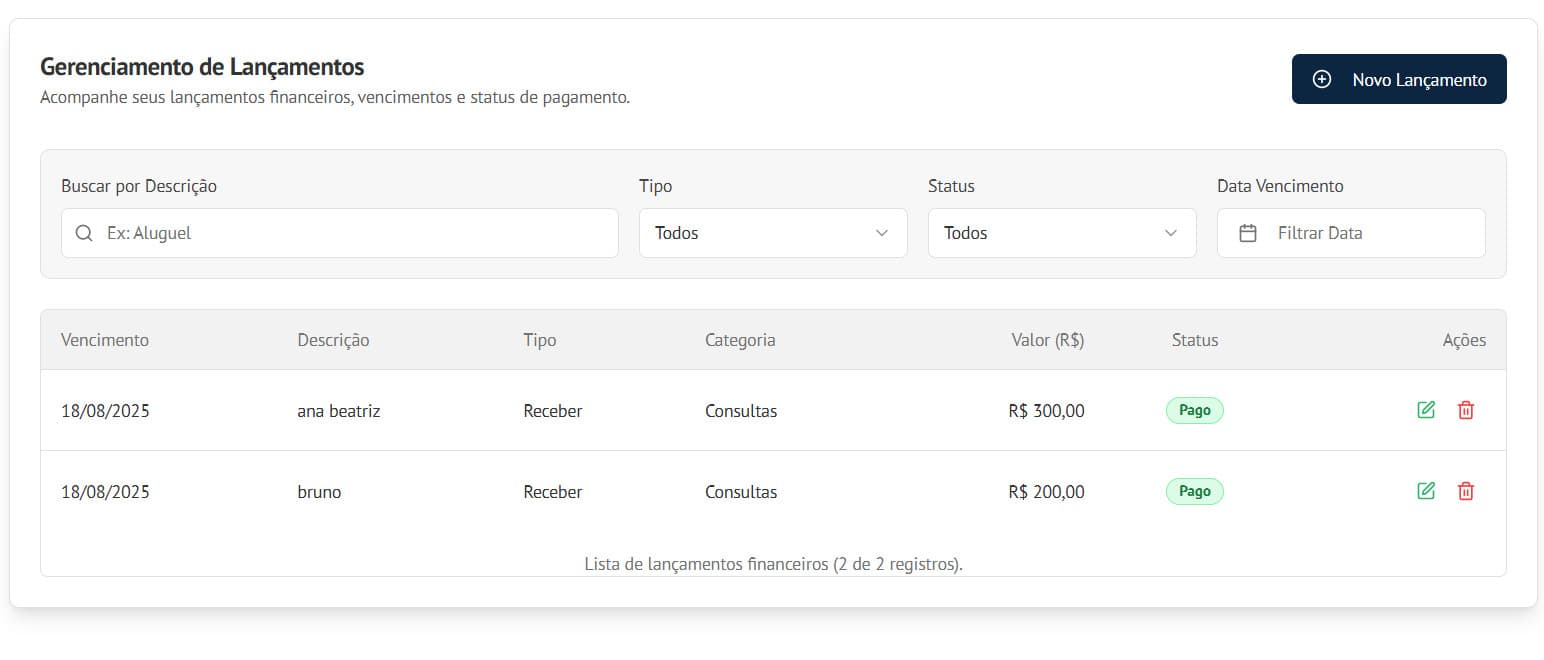Open the Status filter dropdown

1062,233
